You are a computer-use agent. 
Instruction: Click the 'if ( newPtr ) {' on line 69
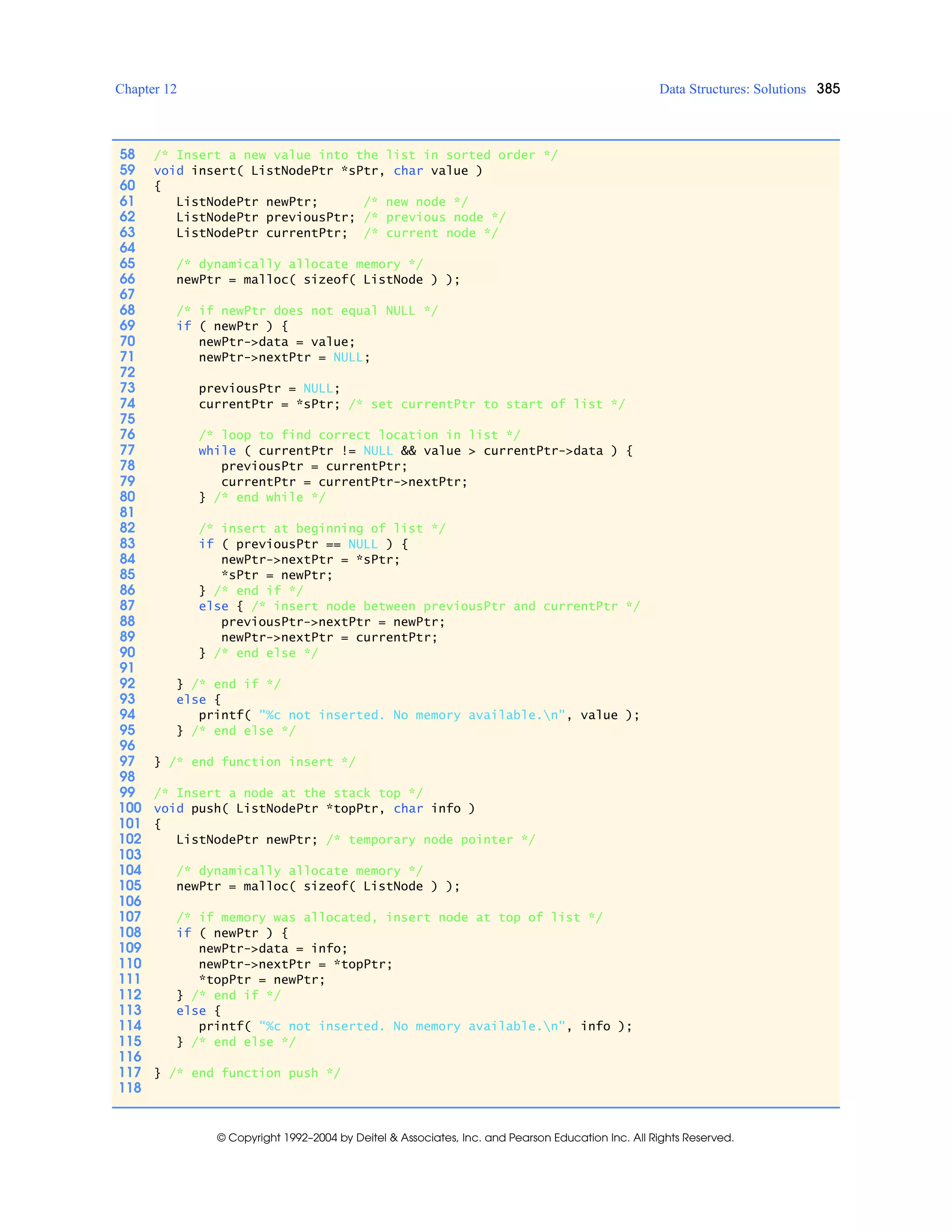(232, 326)
